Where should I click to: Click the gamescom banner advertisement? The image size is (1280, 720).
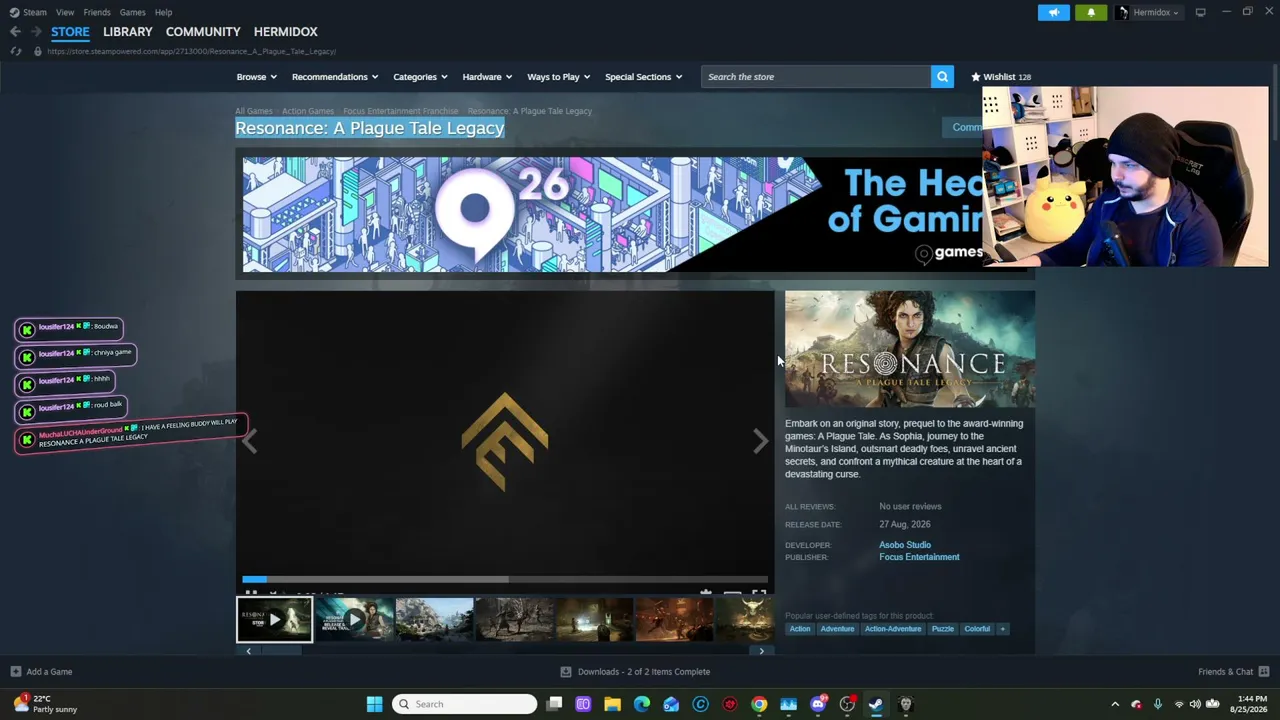[612, 214]
